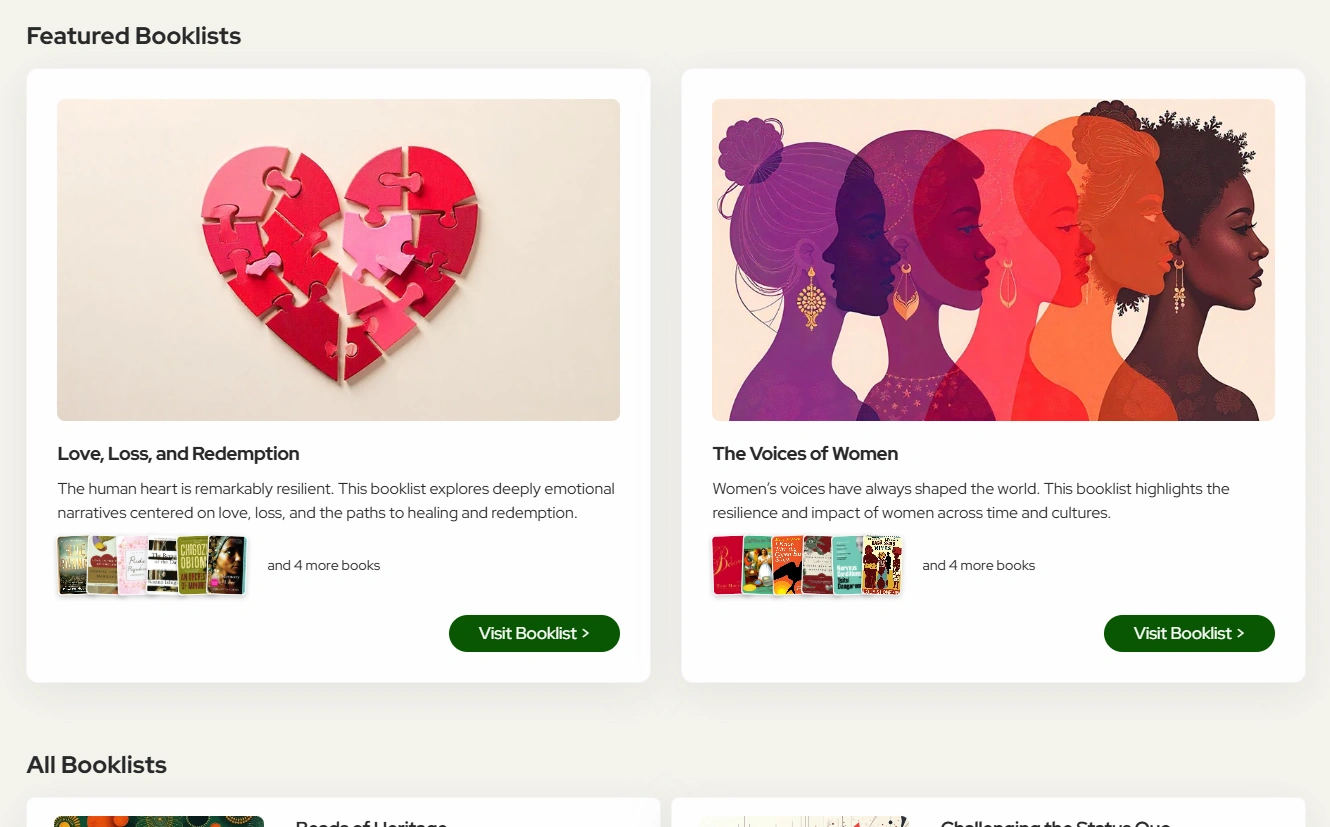The height and width of the screenshot is (827, 1330).
Task: Click the first book cover in Love, Loss list
Action: 72,565
